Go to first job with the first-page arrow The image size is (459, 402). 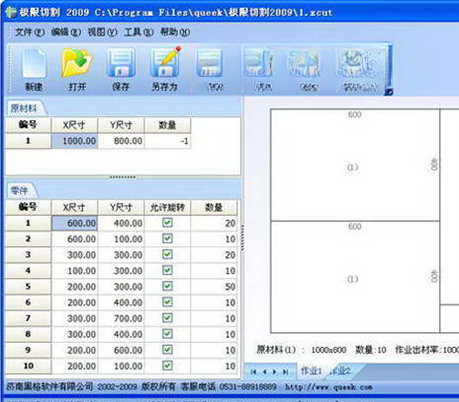point(253,371)
